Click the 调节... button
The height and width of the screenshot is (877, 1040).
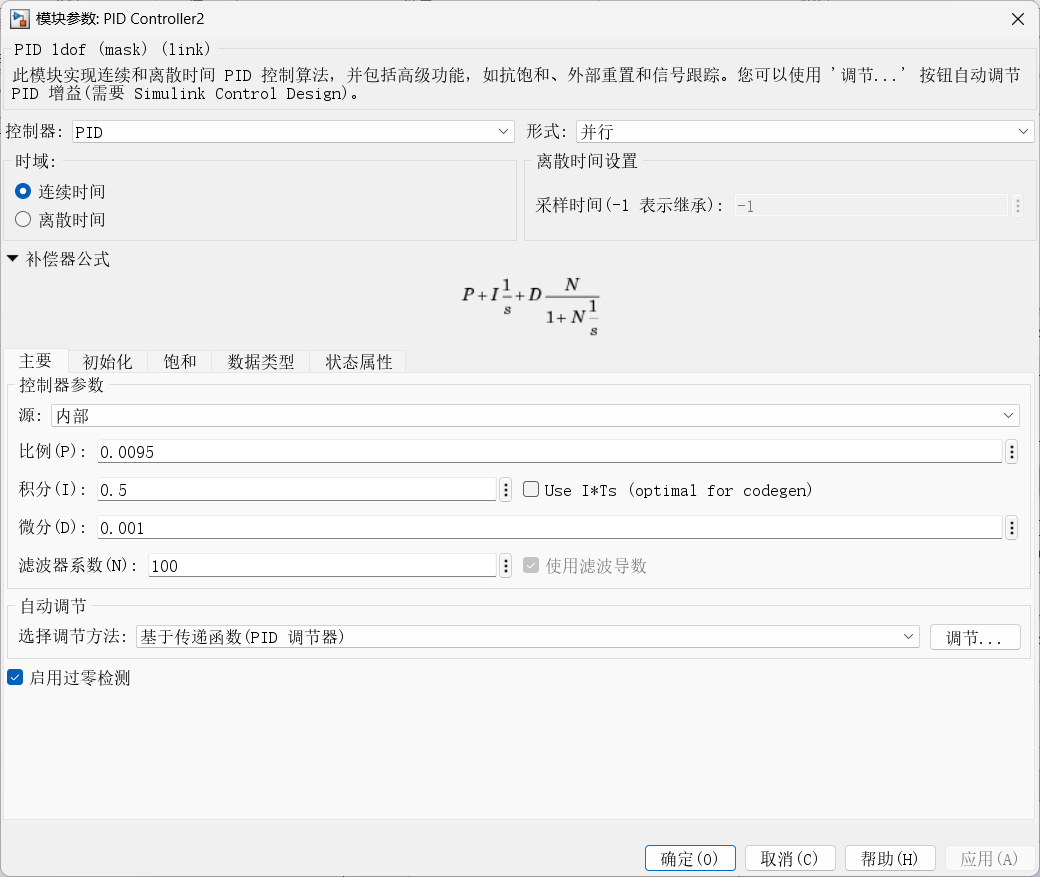tap(974, 638)
